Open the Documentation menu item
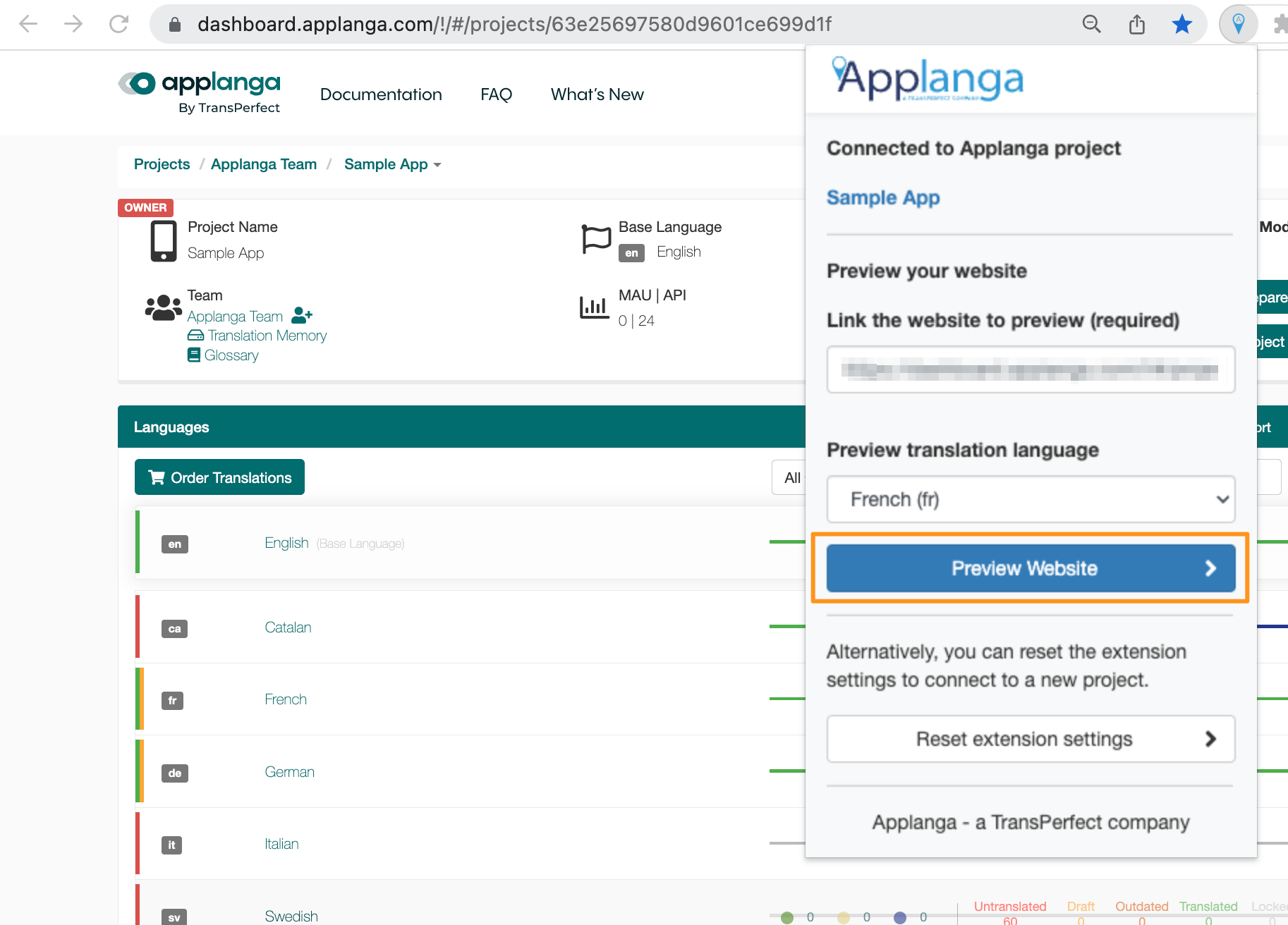Screen dimensions: 1288x925 pyautogui.click(x=381, y=94)
